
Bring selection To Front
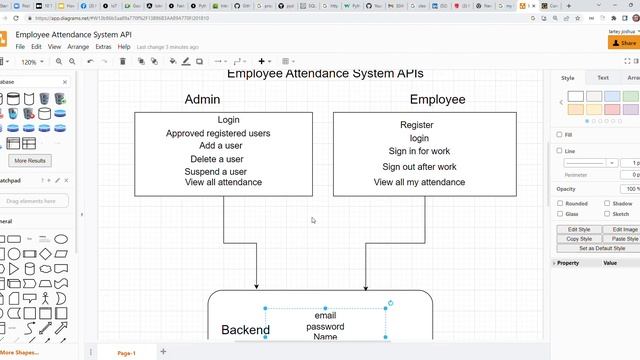click(141, 62)
